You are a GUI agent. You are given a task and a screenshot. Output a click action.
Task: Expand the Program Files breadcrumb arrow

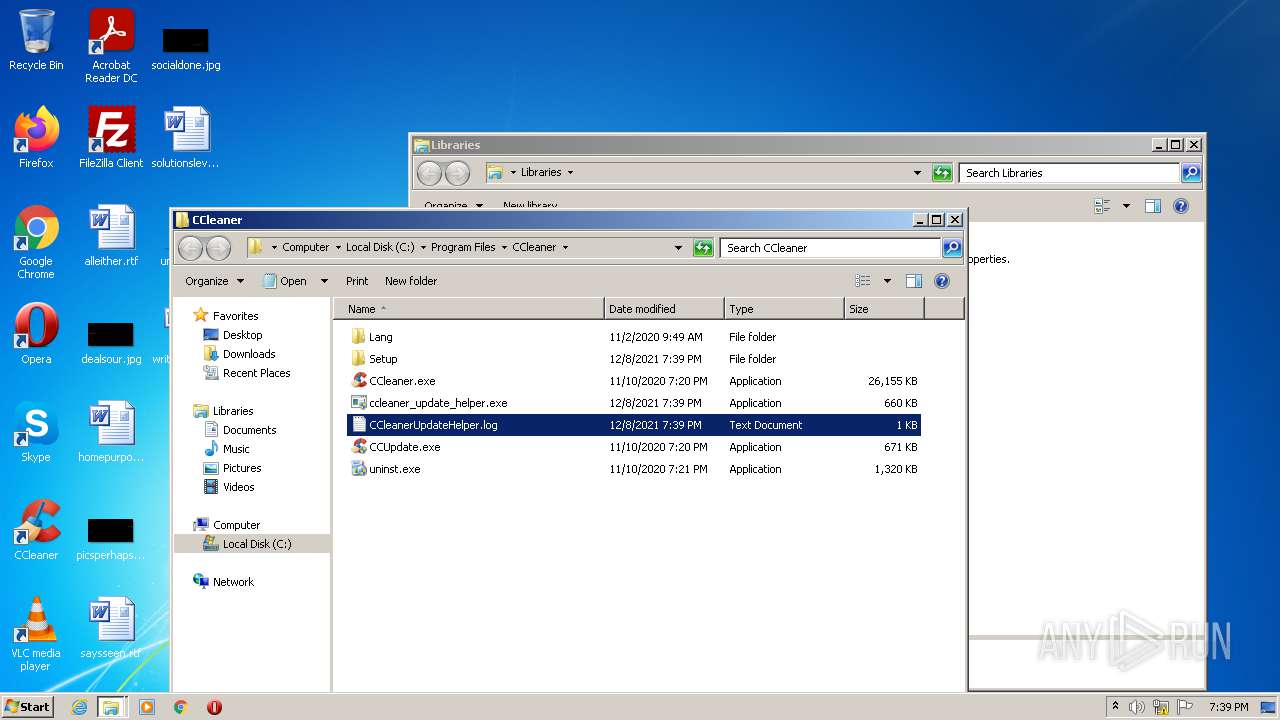tap(505, 247)
